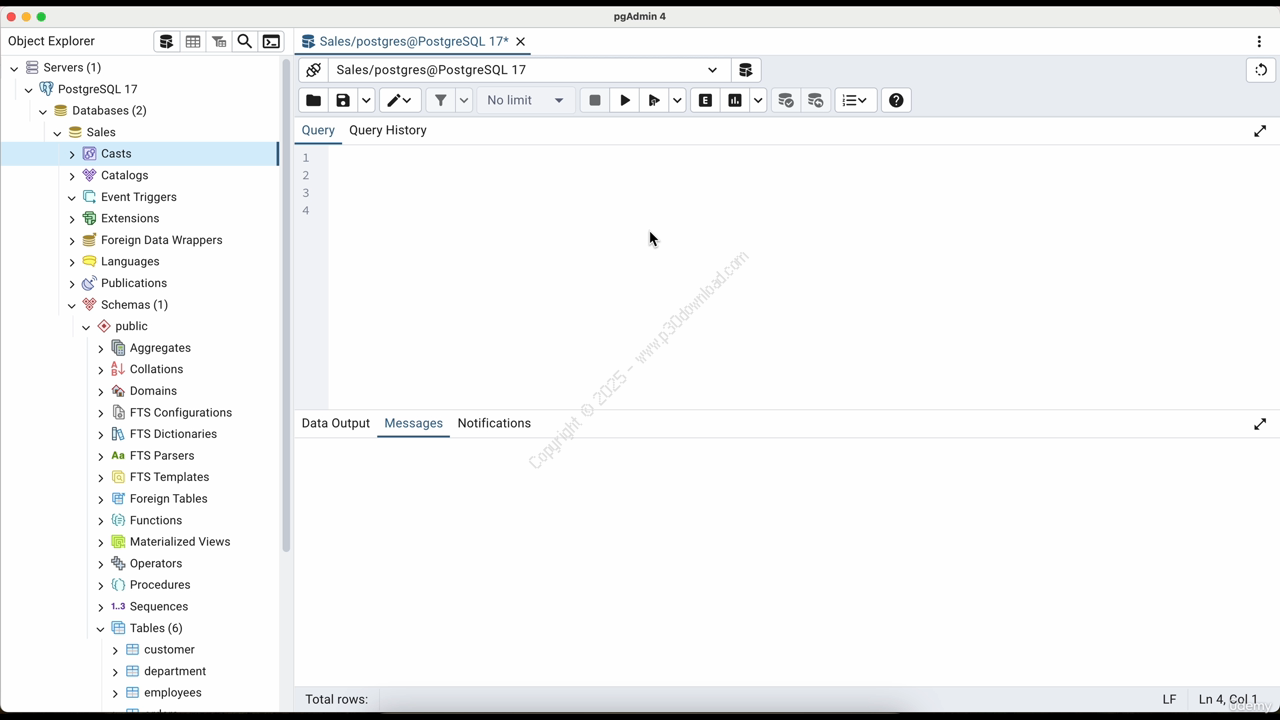Collapse the Schemas (1) node
1280x720 pixels.
click(x=72, y=305)
